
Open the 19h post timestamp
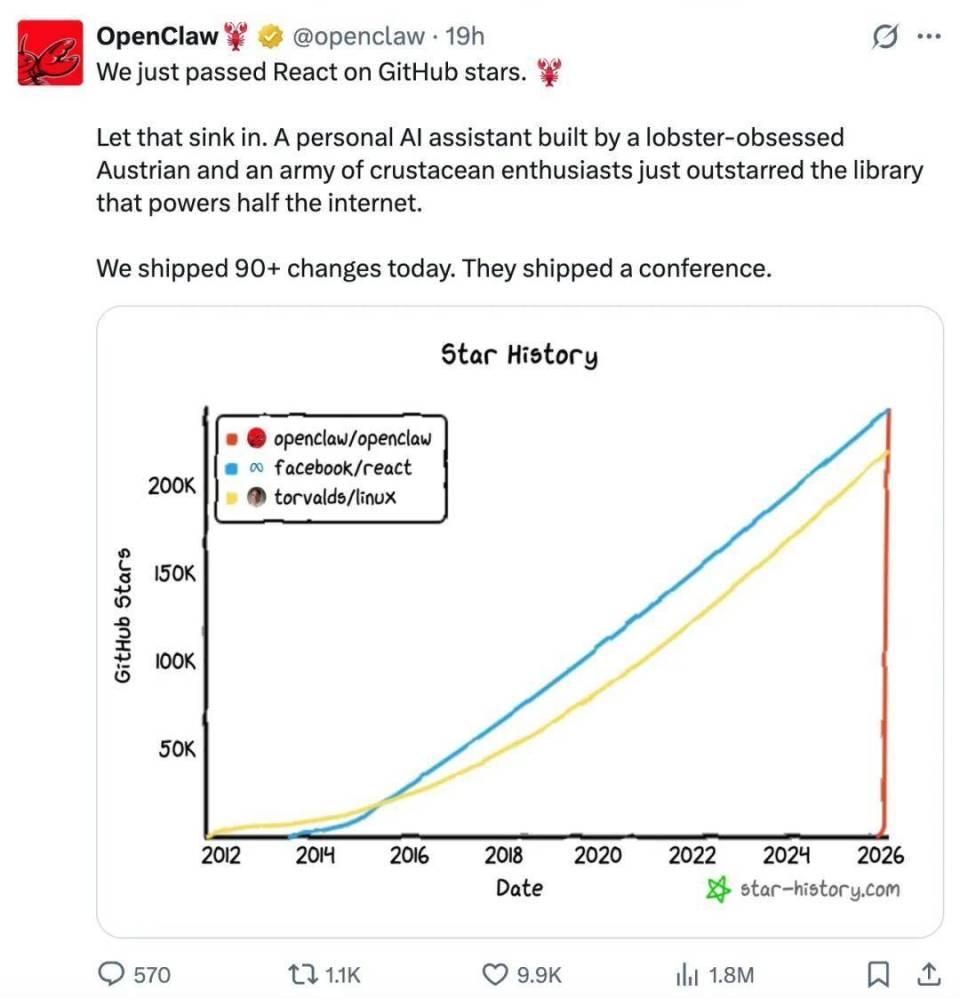[464, 37]
